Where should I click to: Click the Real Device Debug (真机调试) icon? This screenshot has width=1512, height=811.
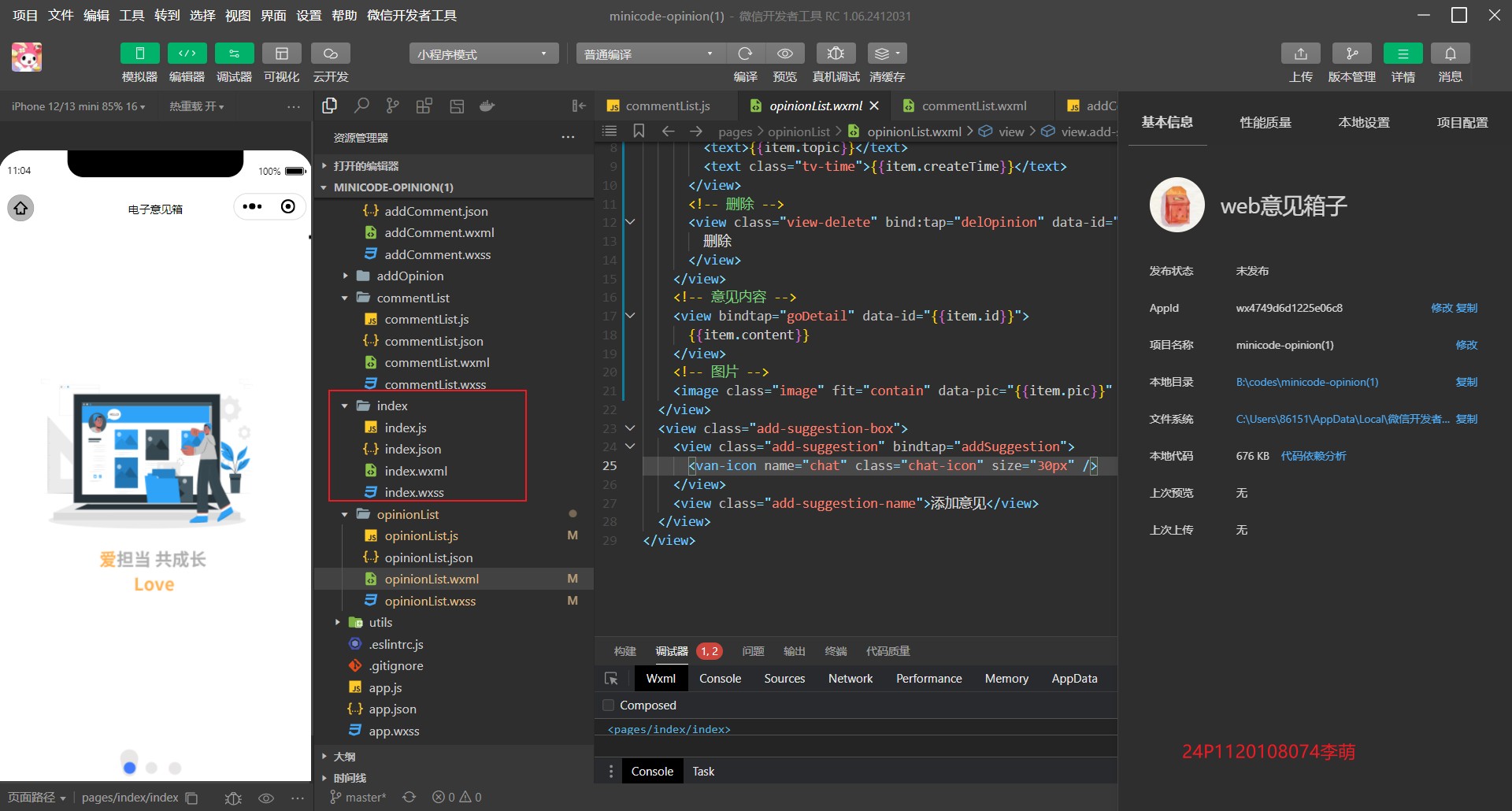tap(836, 54)
